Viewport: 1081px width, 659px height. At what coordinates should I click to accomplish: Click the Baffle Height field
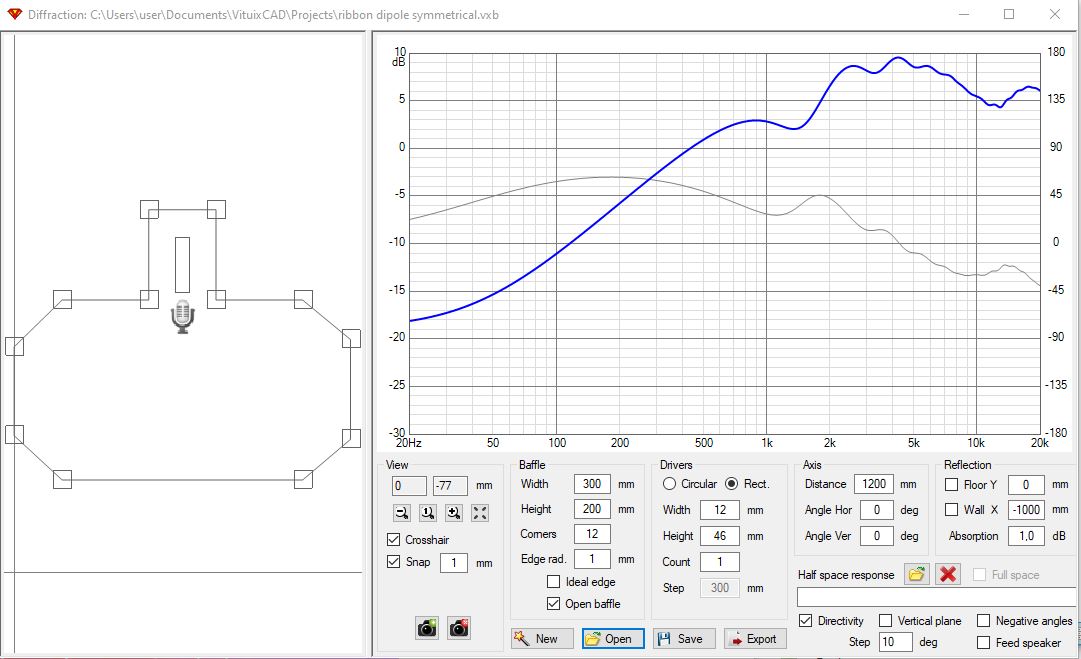592,509
